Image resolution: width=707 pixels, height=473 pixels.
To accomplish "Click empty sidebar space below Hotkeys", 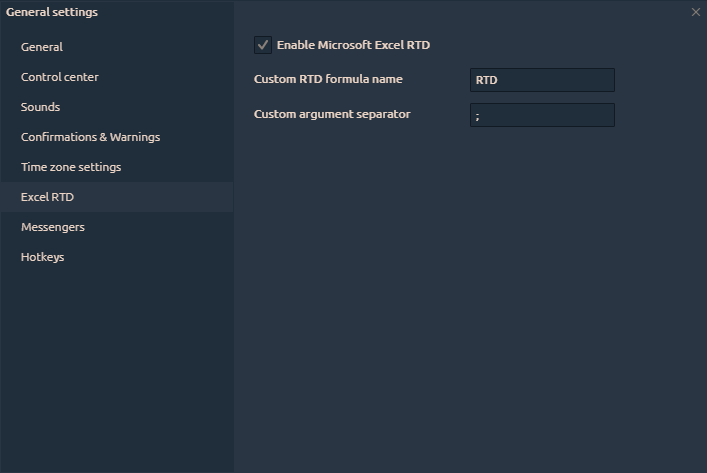I will click(116, 370).
